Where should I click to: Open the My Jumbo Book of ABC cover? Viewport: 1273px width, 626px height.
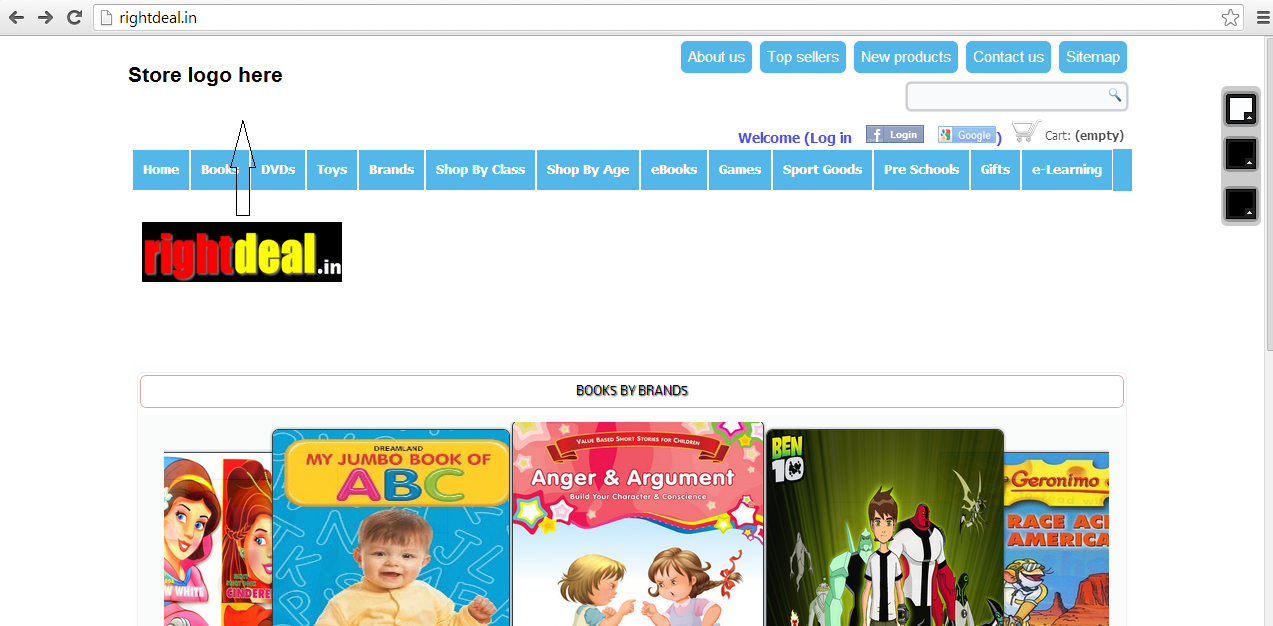[391, 528]
